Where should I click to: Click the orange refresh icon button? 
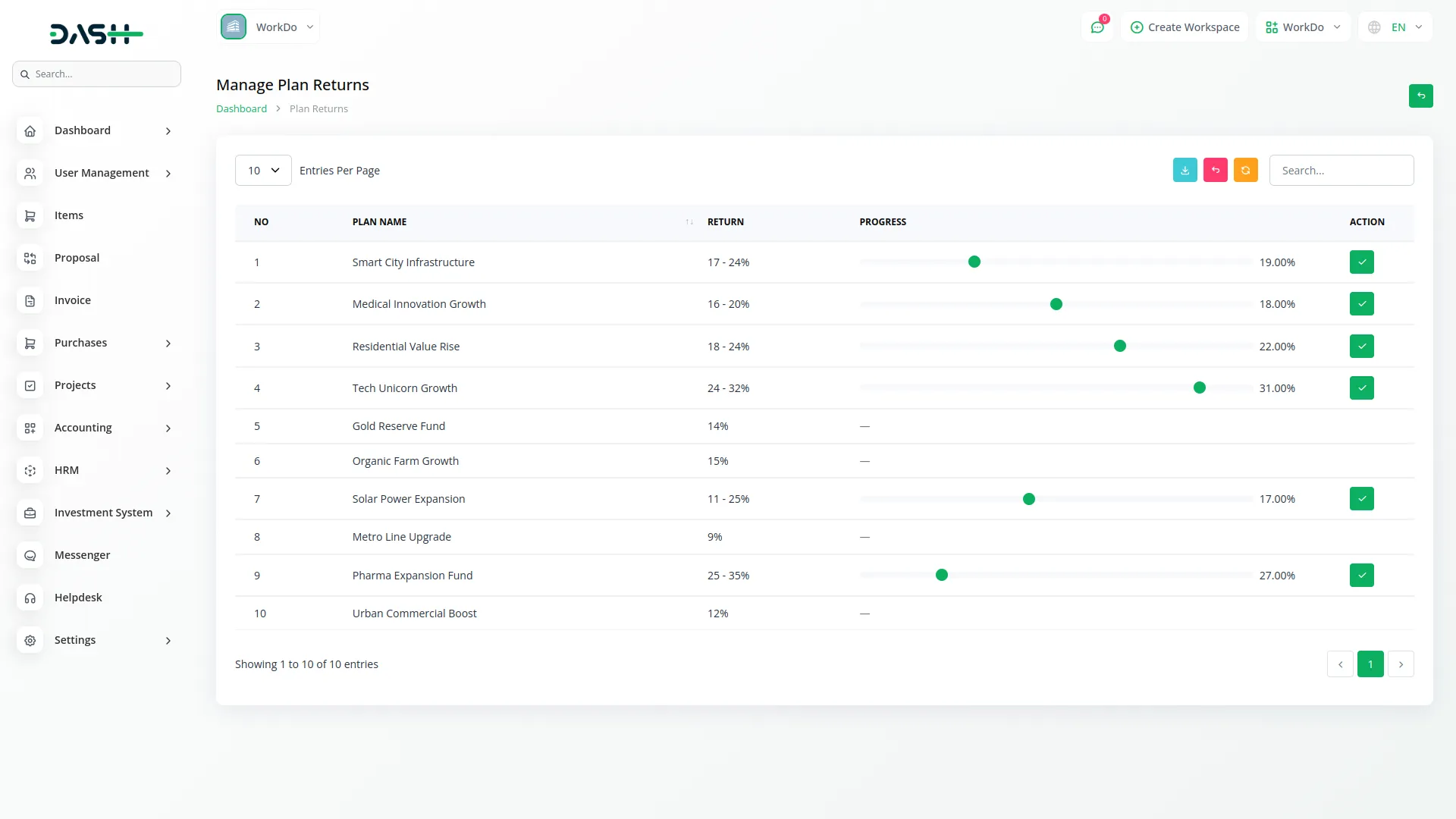click(x=1245, y=171)
